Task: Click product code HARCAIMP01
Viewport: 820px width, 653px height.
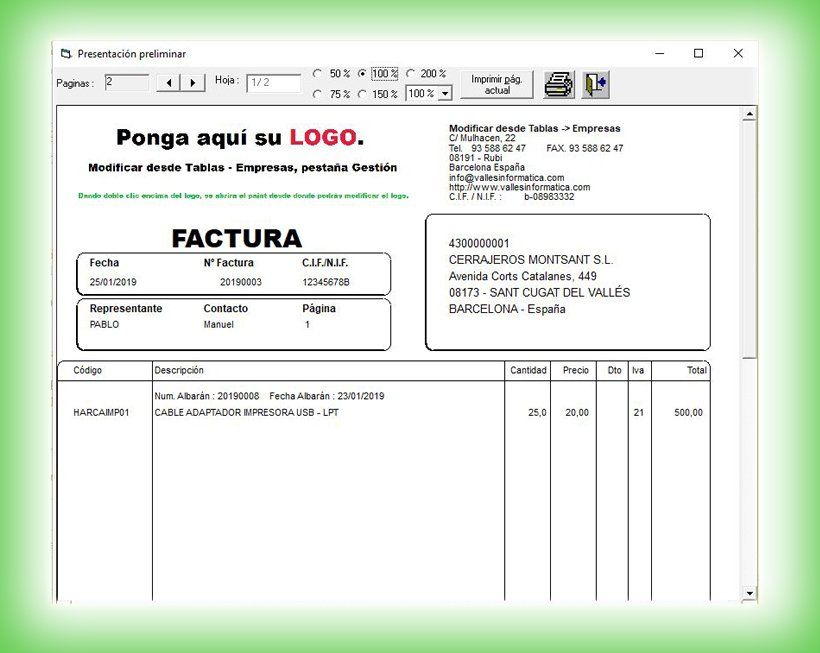Action: (101, 413)
